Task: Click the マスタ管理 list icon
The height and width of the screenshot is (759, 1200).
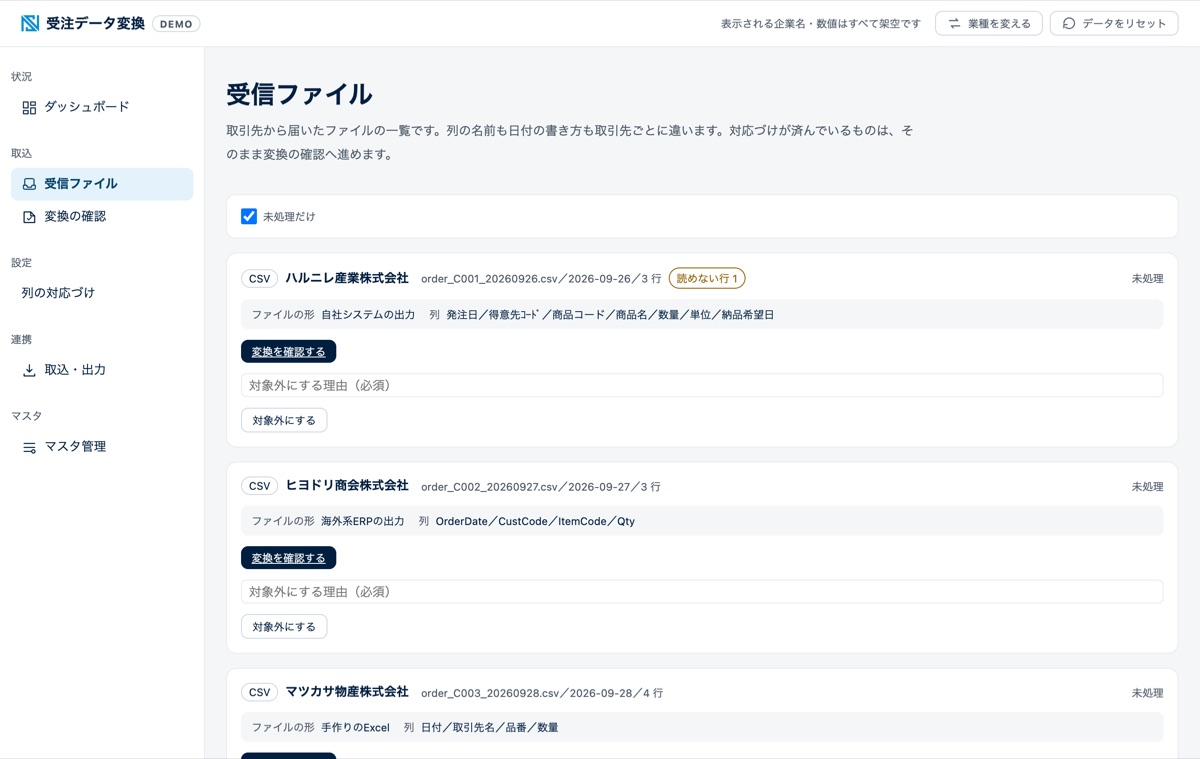Action: [29, 447]
